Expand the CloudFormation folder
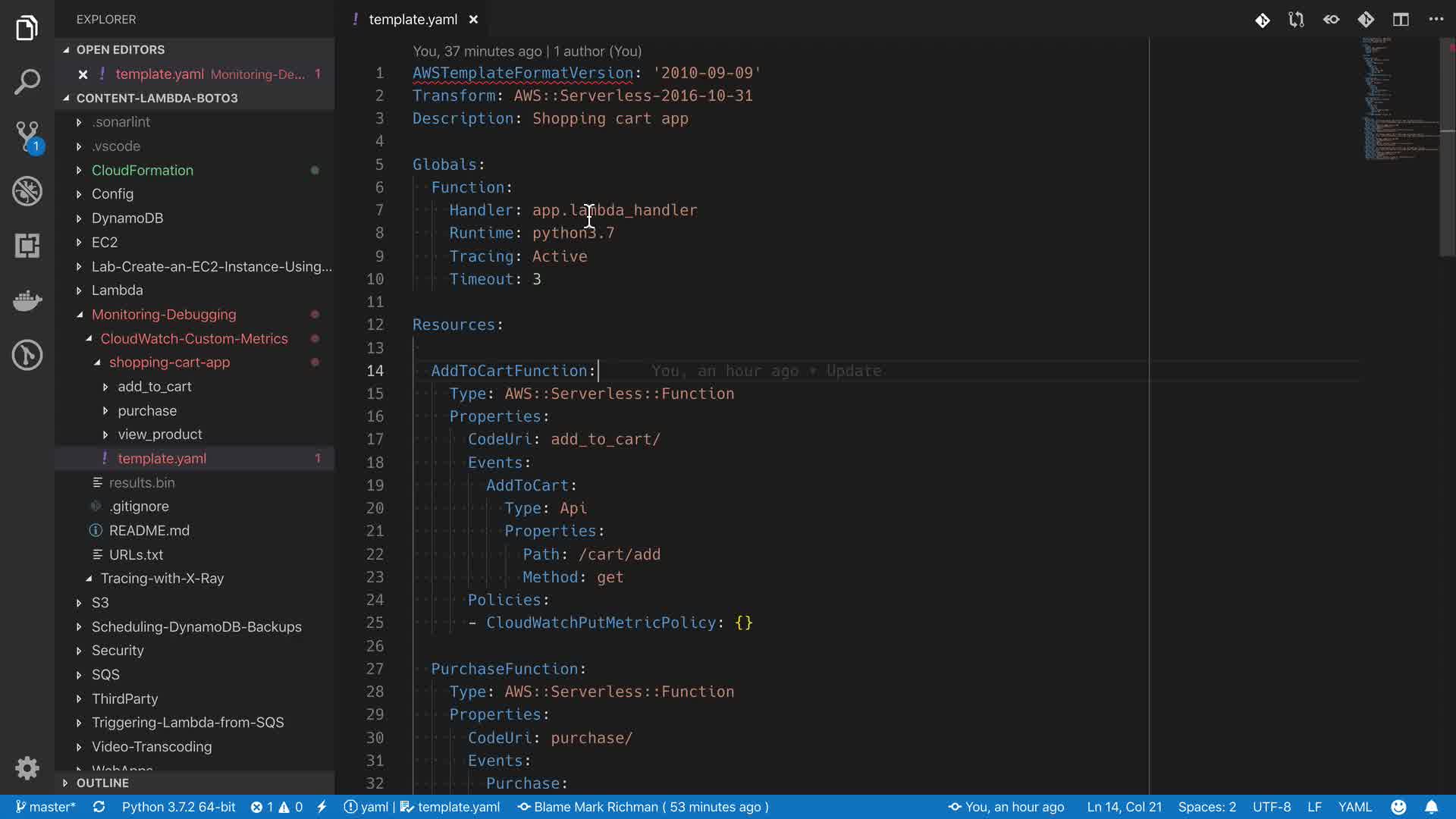This screenshot has height=819, width=1456. click(142, 170)
